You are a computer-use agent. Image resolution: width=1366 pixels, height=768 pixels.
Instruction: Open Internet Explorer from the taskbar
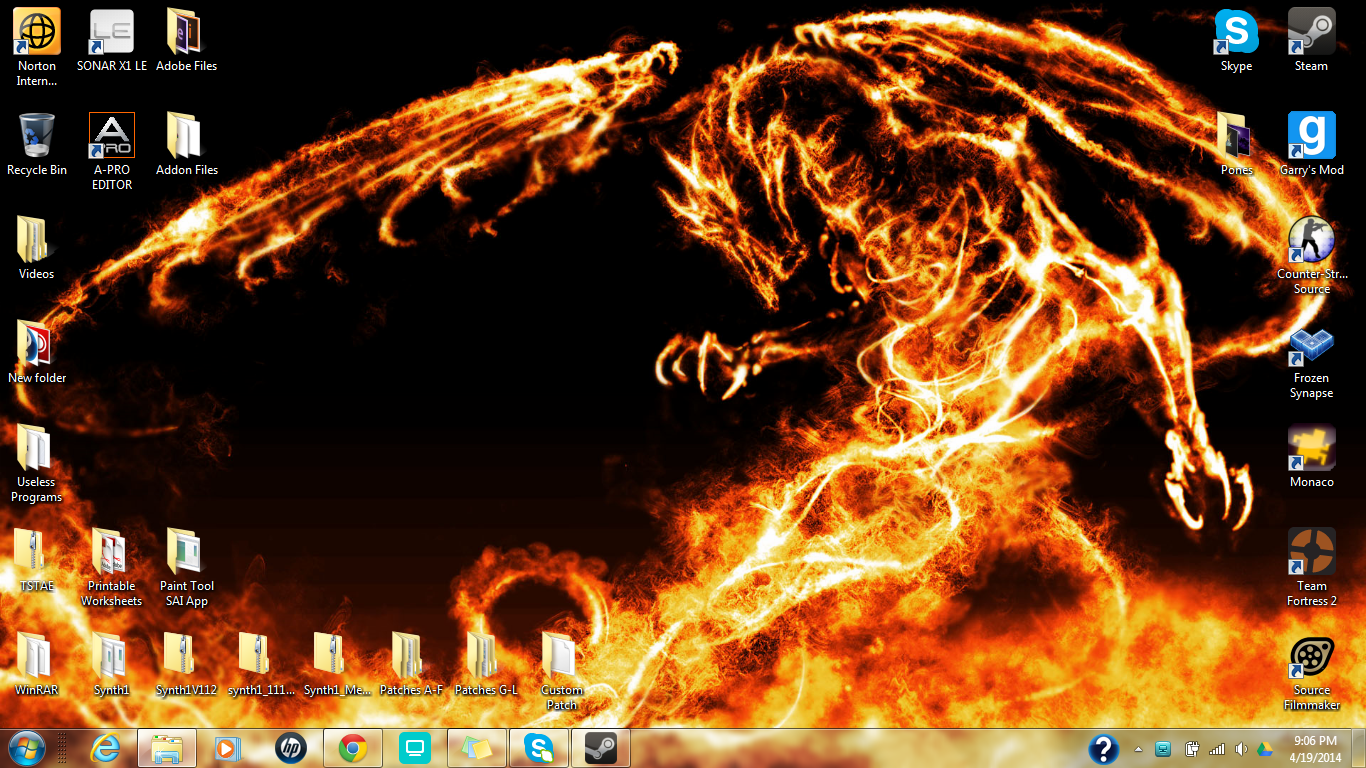click(105, 748)
